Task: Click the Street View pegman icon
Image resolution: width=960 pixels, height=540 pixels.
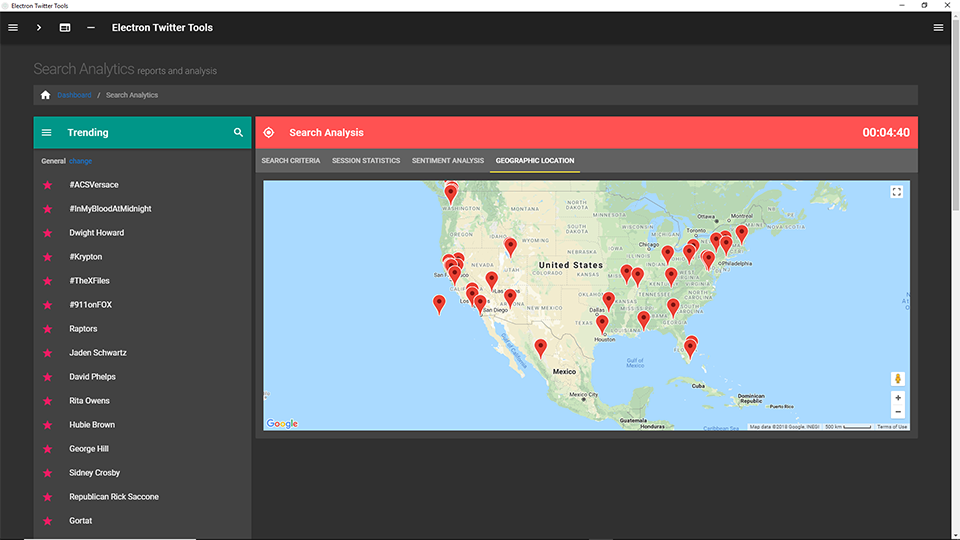Action: click(x=898, y=379)
